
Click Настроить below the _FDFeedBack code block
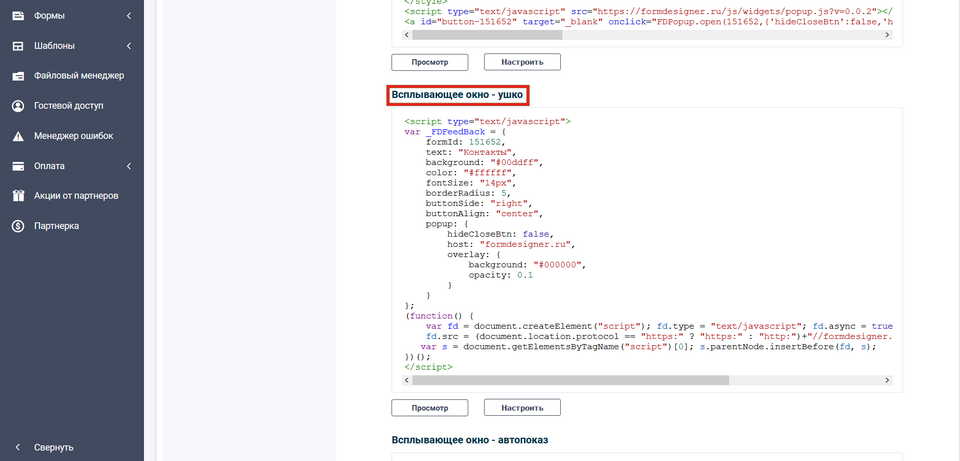522,408
